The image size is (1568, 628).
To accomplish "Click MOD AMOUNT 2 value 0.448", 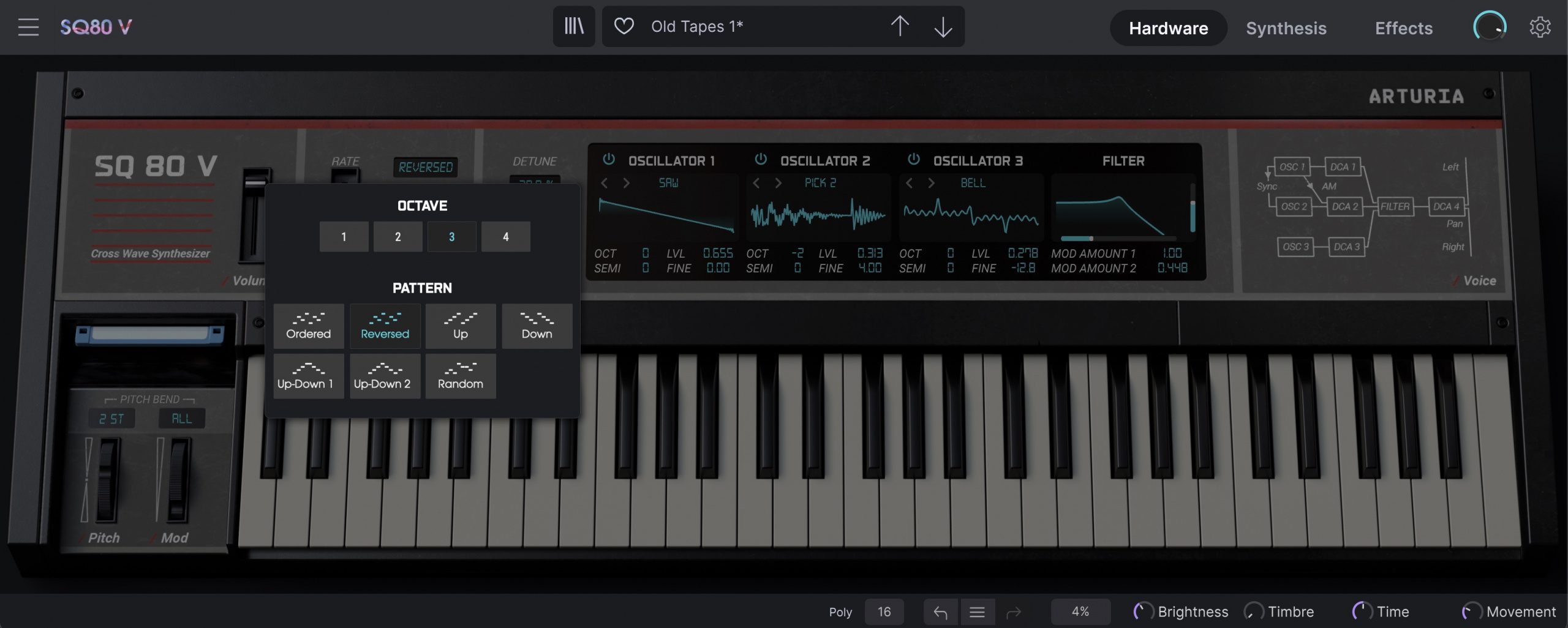I will coord(1172,268).
